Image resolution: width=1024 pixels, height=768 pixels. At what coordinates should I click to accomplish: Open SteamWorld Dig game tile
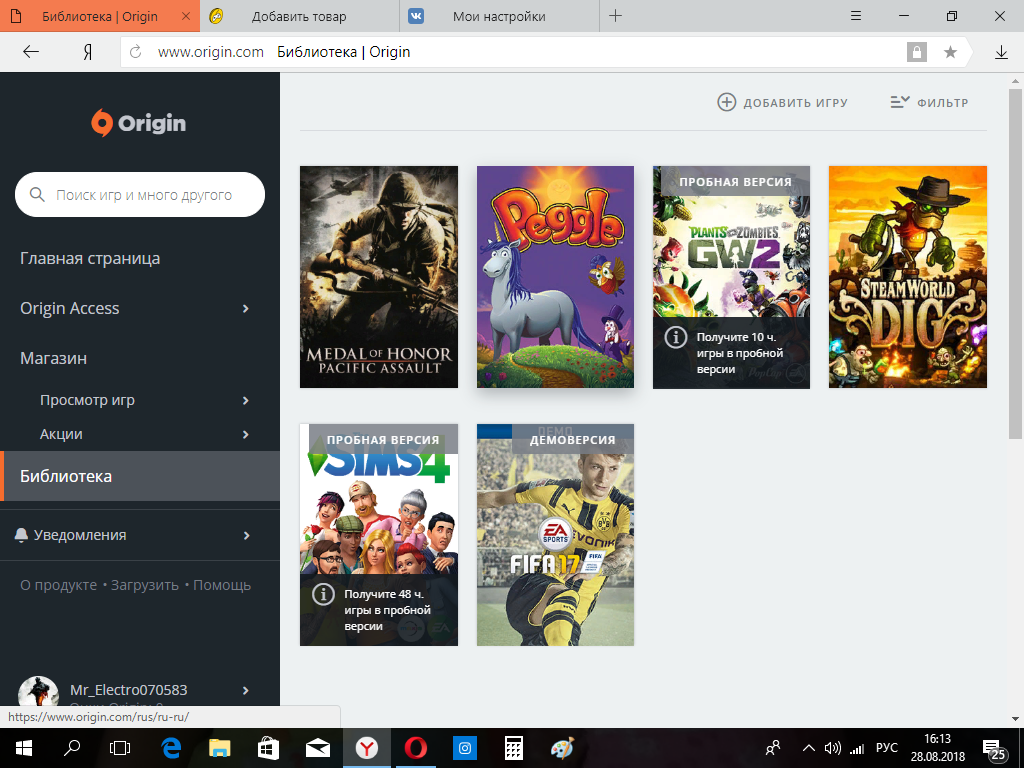[x=908, y=277]
